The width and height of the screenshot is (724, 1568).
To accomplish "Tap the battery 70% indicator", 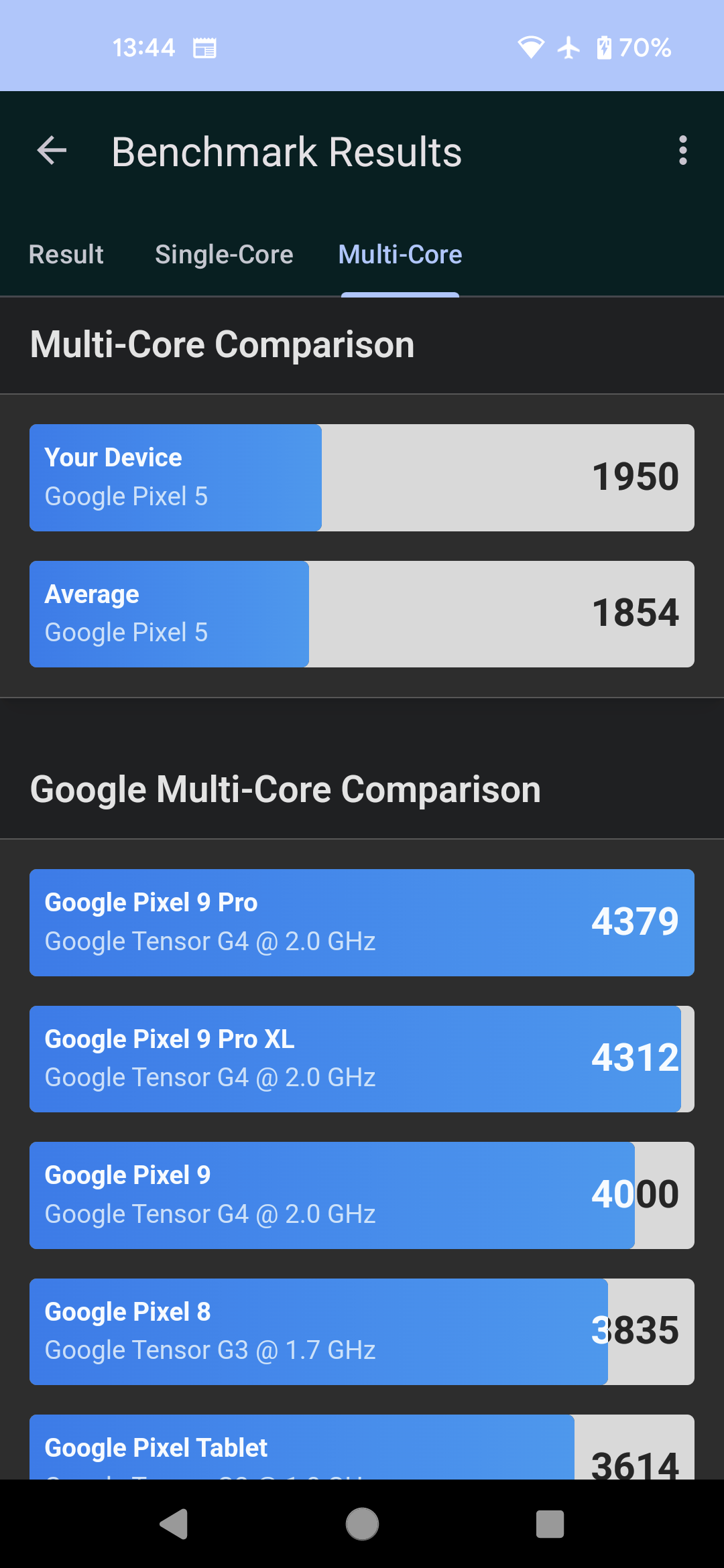I will [633, 48].
